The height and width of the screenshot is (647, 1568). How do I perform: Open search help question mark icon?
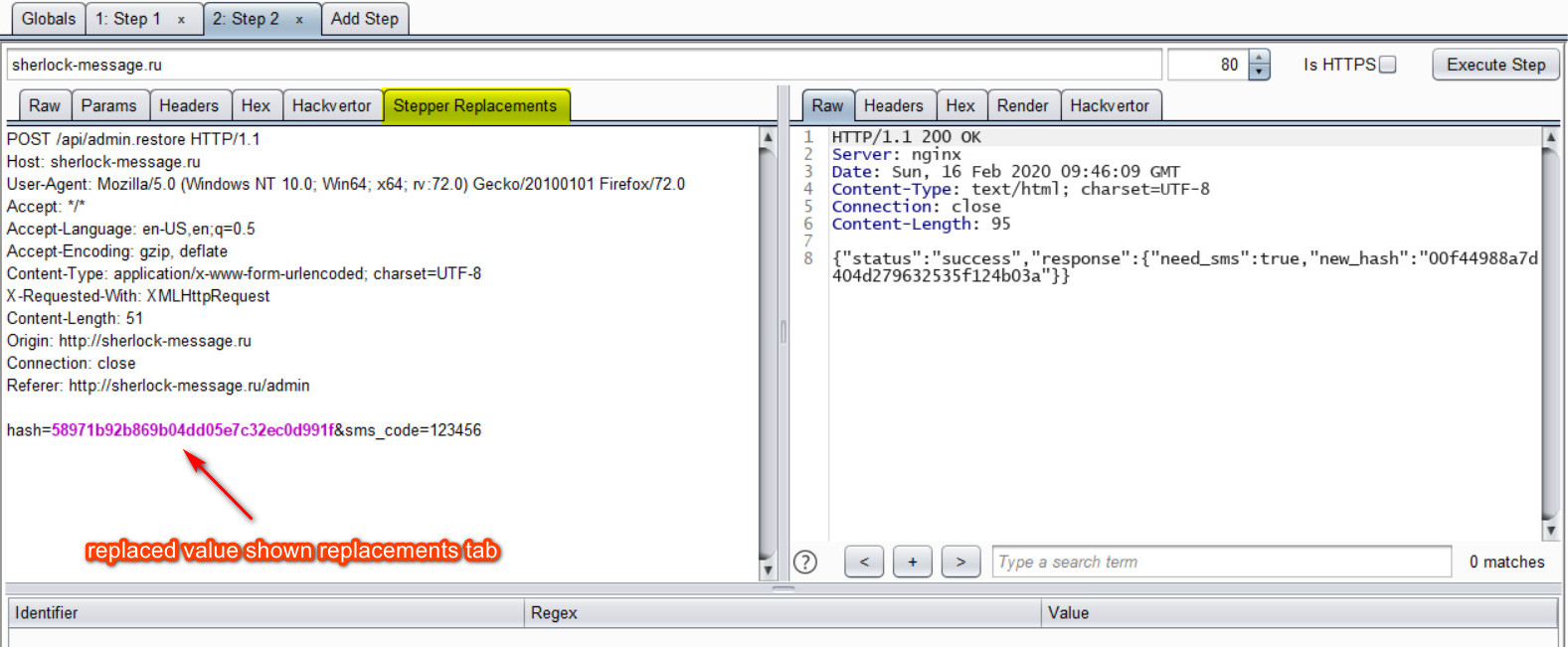(805, 563)
